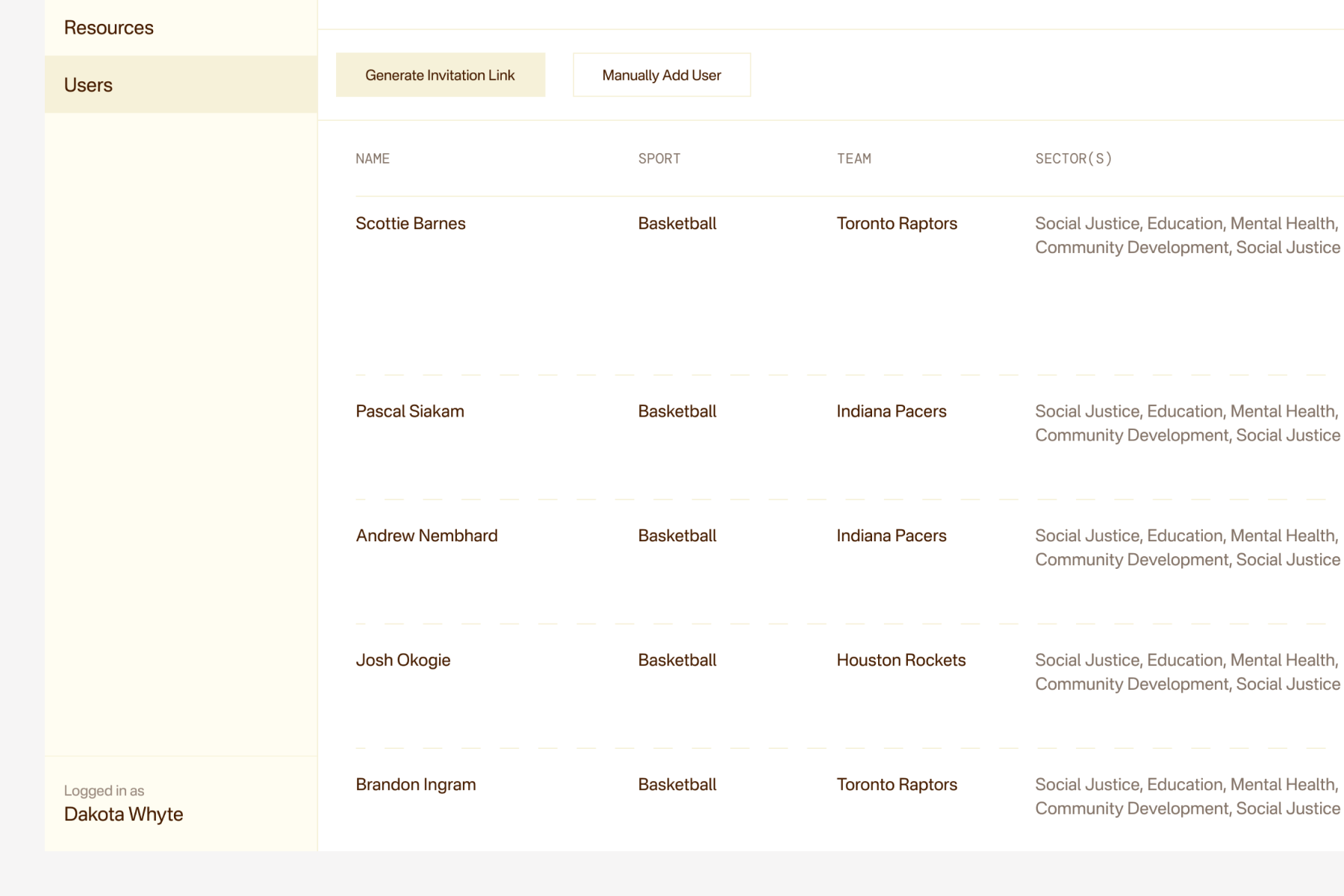This screenshot has width=1344, height=896.
Task: Click the SECTOR(S) column header
Action: point(1073,158)
